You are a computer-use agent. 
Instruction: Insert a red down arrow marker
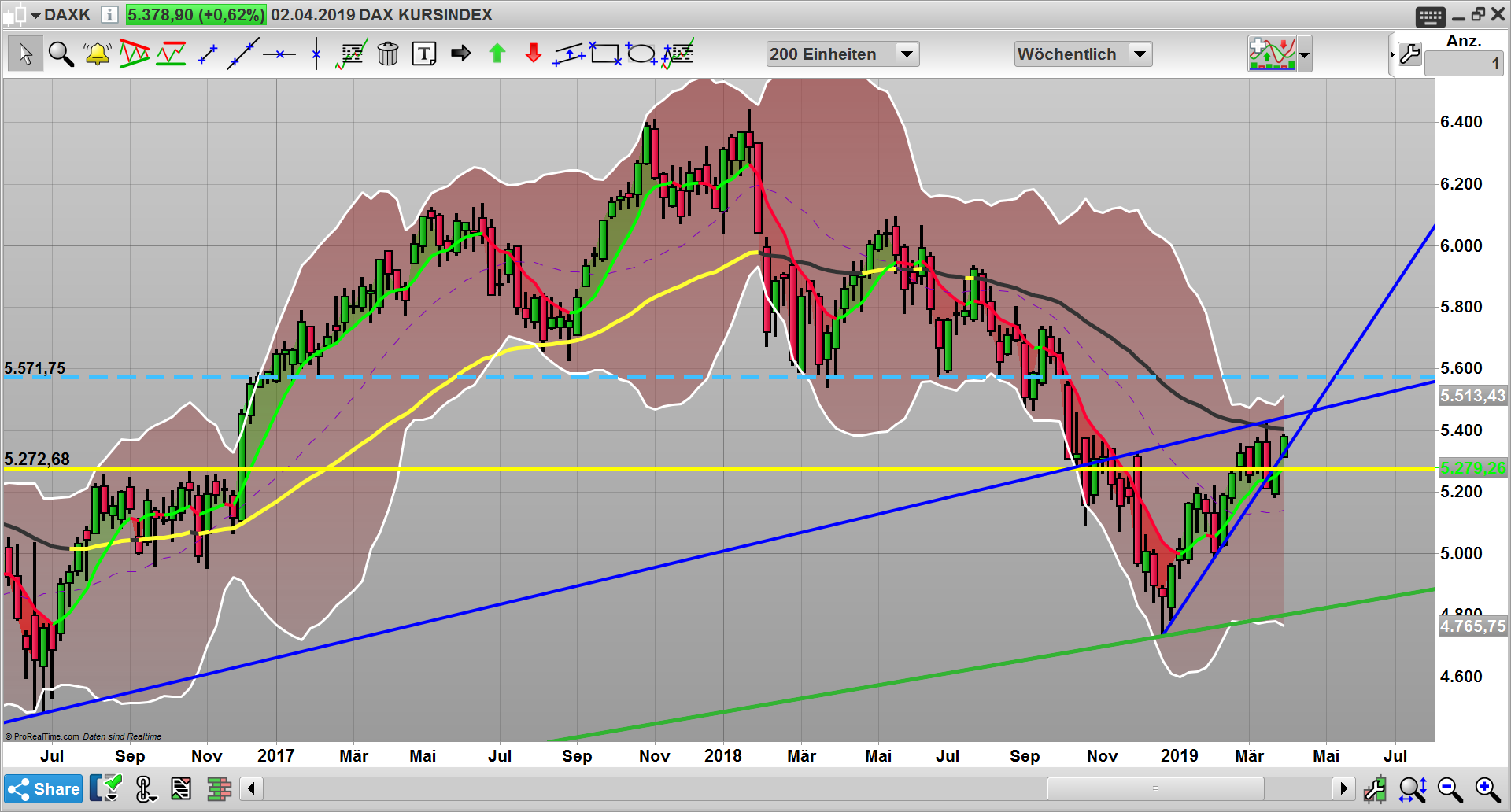coord(534,54)
